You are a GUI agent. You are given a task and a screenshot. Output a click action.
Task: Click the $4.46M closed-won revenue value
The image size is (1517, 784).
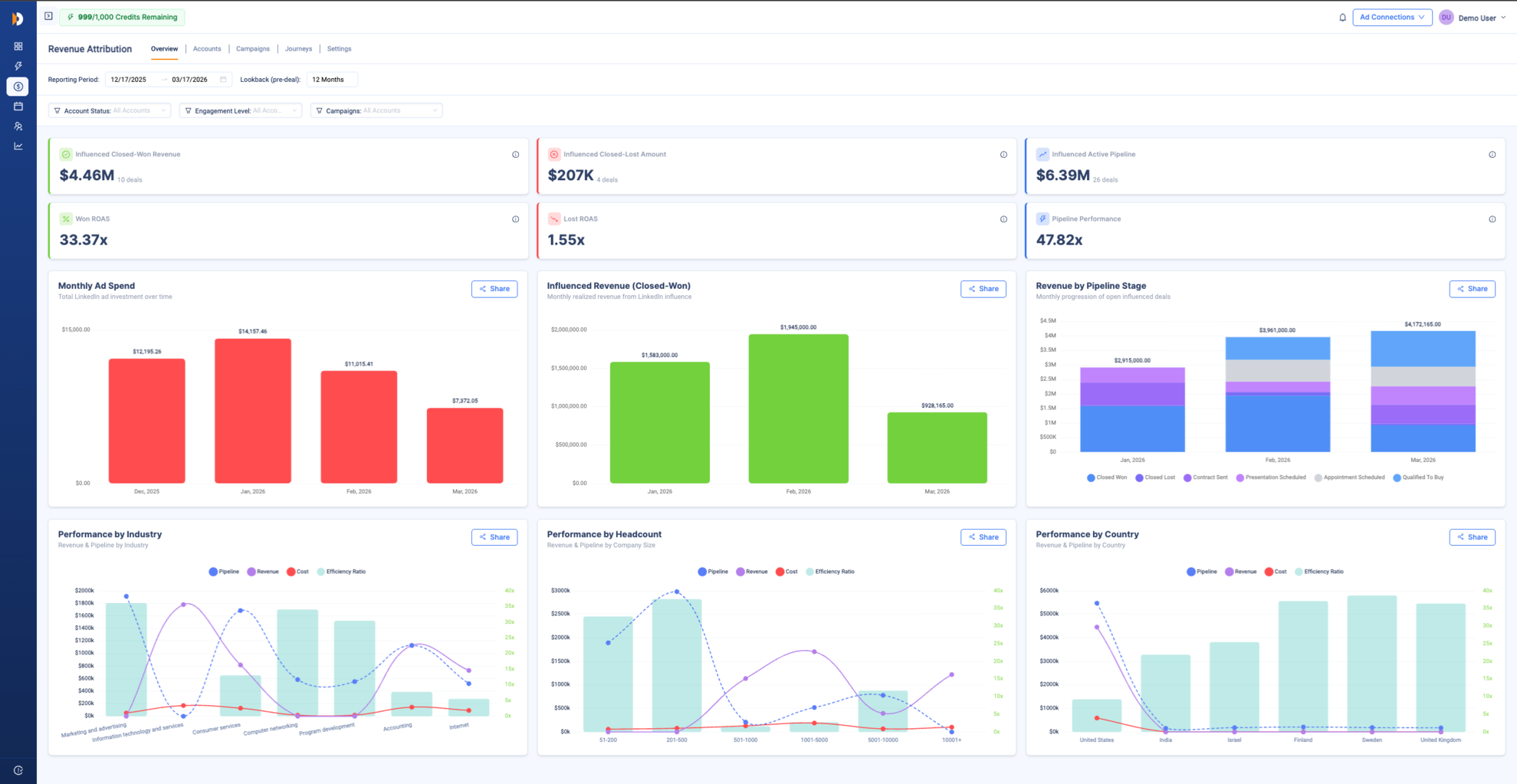[87, 175]
